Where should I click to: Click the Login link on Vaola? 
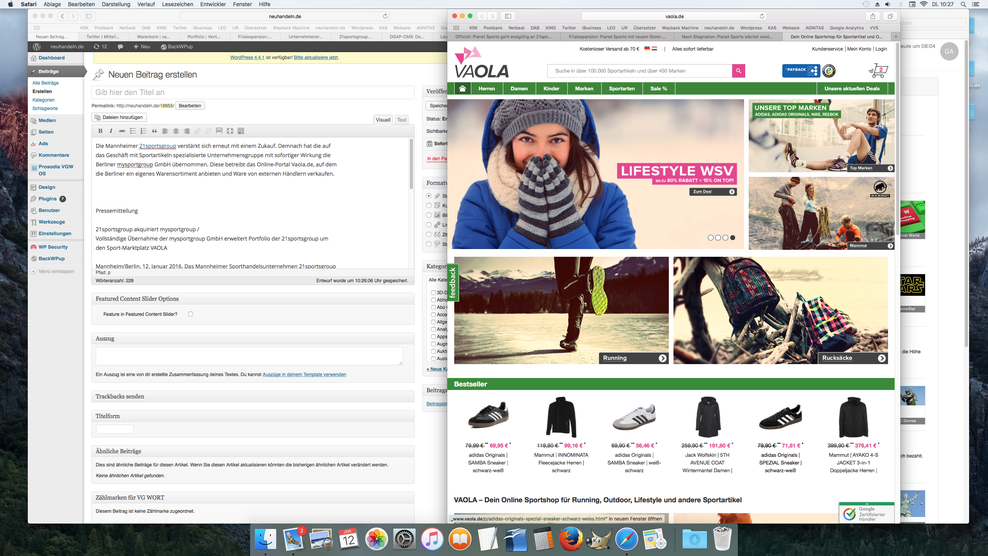coord(881,49)
